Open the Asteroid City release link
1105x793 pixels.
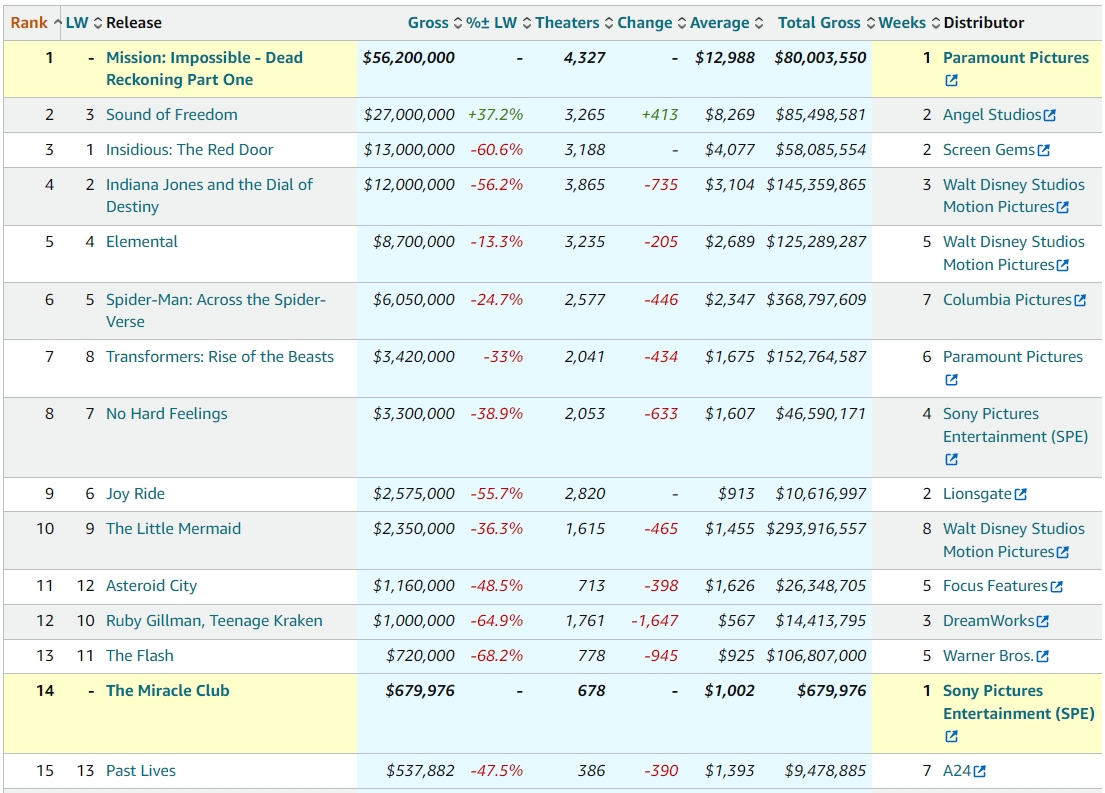tap(152, 586)
